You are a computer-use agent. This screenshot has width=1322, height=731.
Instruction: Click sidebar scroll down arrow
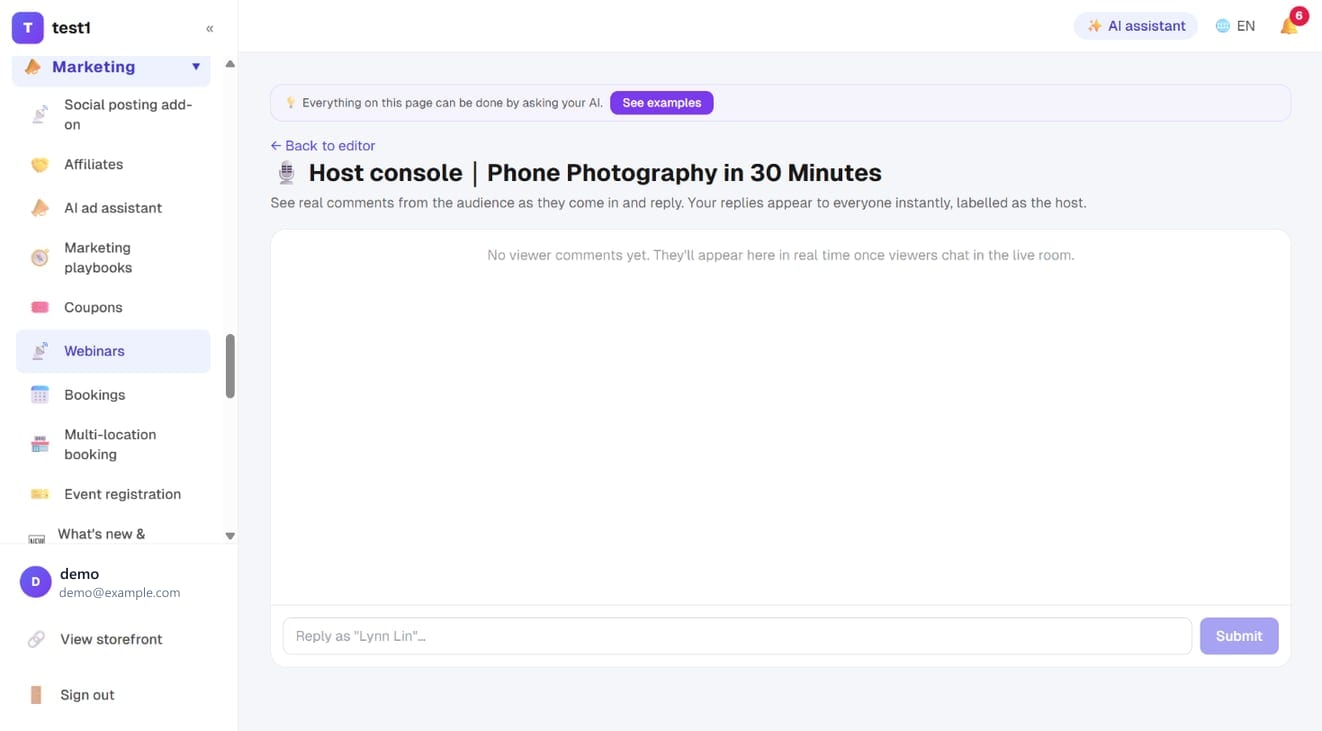(230, 536)
